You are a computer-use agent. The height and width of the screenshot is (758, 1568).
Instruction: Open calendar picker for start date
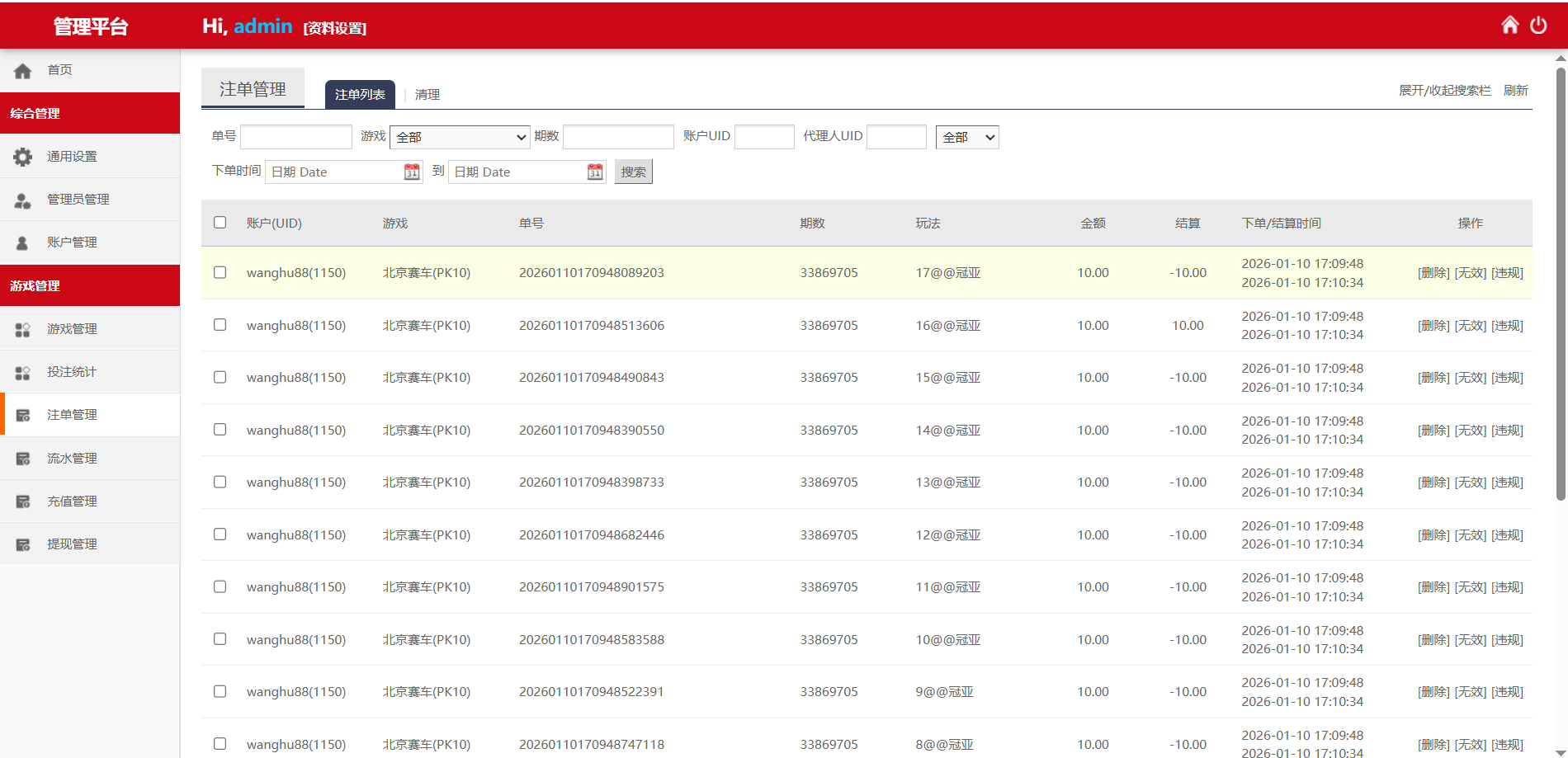pyautogui.click(x=412, y=172)
